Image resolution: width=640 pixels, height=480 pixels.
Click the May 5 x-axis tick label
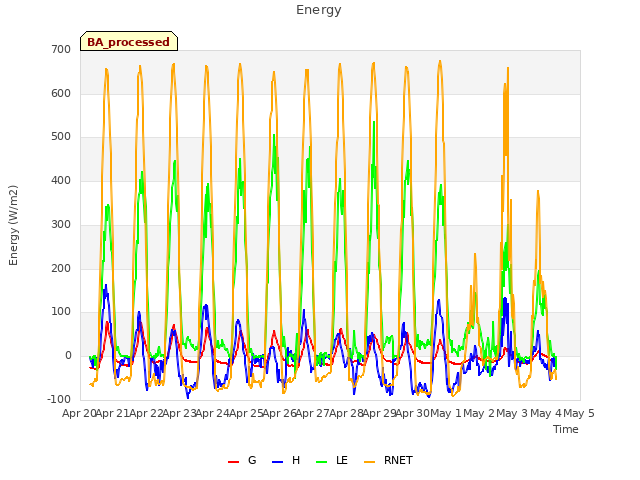tap(579, 413)
